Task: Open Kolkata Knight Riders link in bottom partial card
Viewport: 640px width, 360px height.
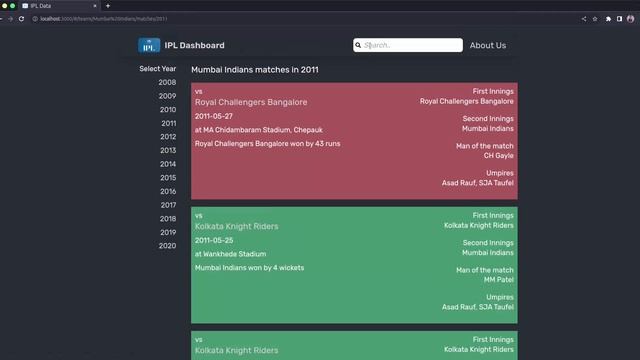Action: pos(236,350)
